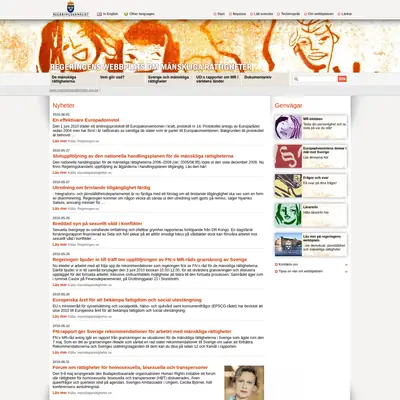Click the Nyheter heading
The width and height of the screenshot is (400, 400).
tap(64, 106)
